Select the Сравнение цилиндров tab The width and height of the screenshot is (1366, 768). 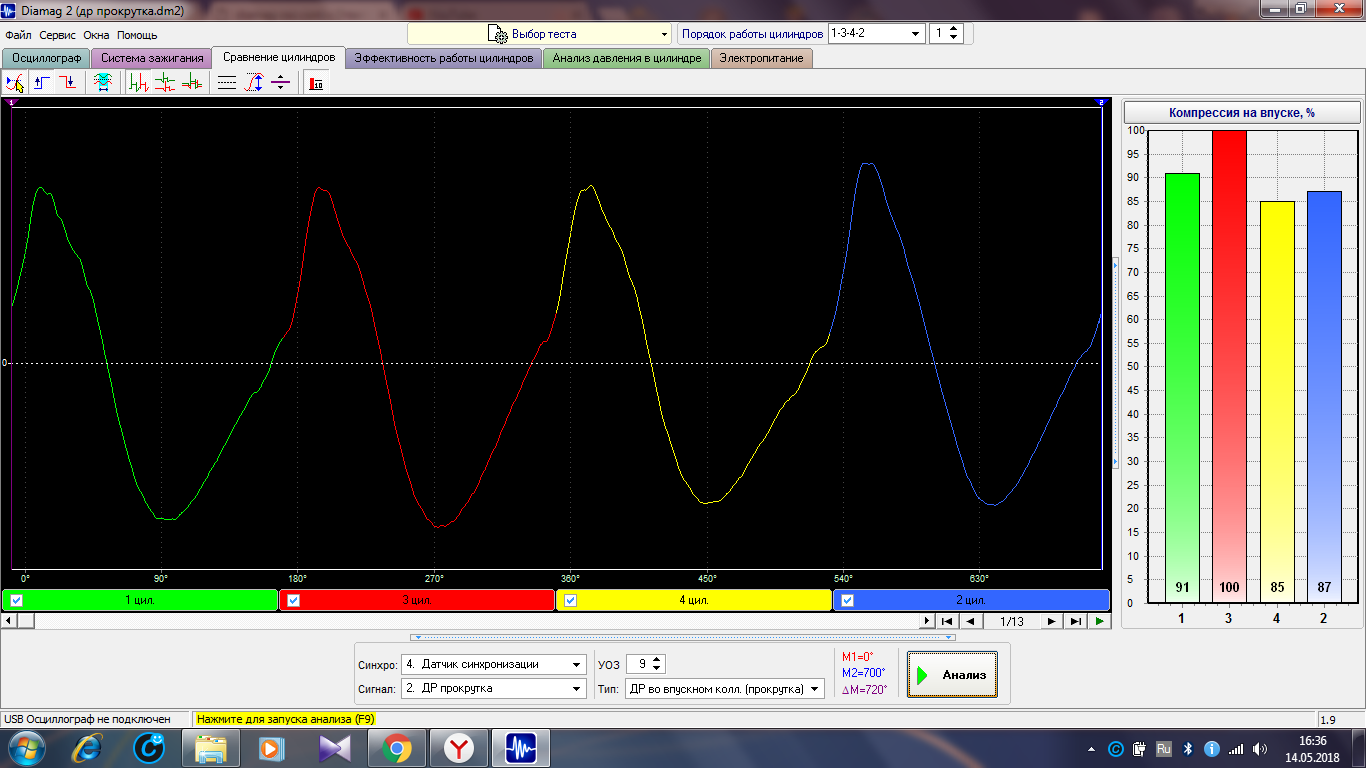point(279,57)
